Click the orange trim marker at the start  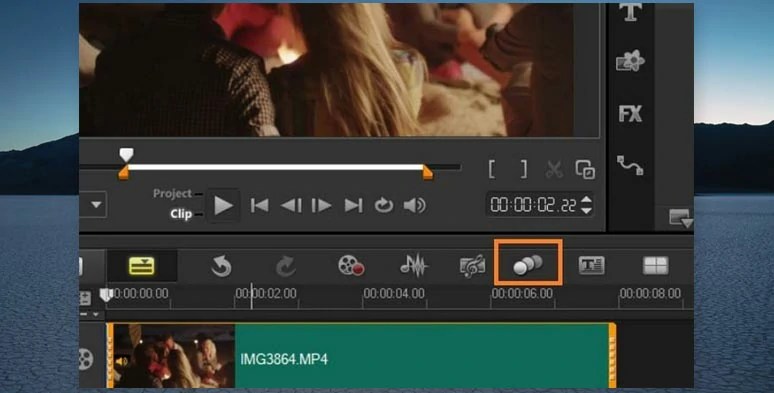pyautogui.click(x=123, y=173)
